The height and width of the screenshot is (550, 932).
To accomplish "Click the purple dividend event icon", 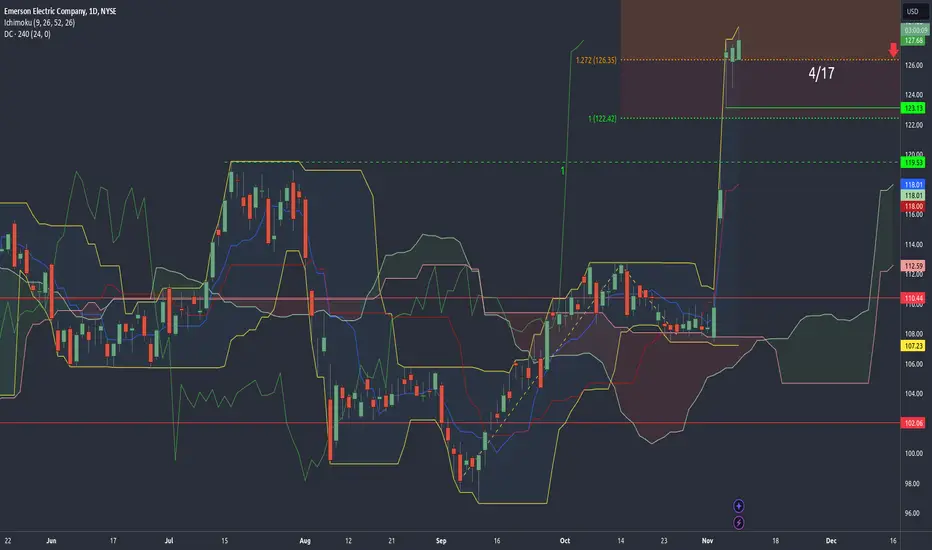I will [x=738, y=506].
